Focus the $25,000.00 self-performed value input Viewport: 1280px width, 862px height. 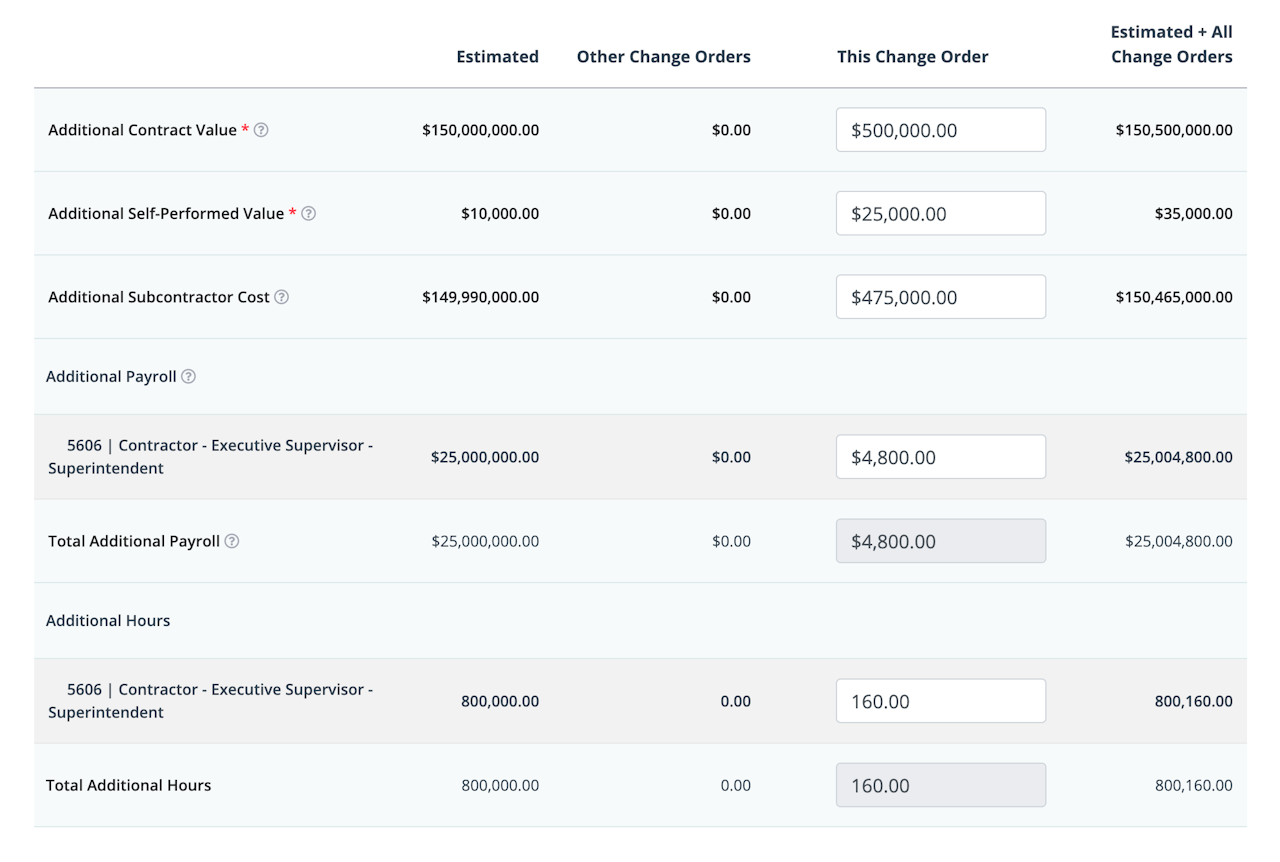click(x=940, y=213)
